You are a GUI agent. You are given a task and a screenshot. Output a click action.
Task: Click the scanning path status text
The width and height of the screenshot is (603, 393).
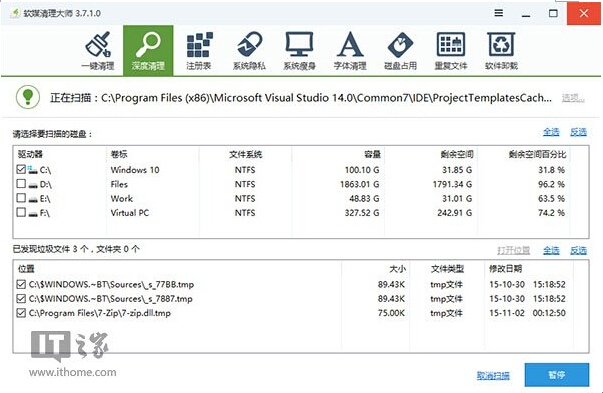point(301,98)
